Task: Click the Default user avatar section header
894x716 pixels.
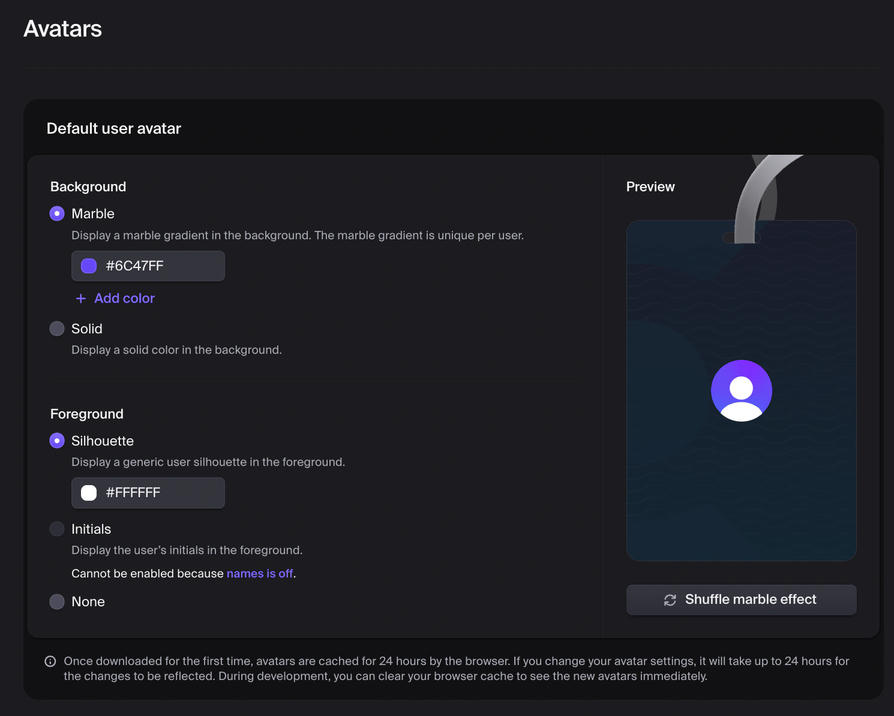Action: point(113,128)
